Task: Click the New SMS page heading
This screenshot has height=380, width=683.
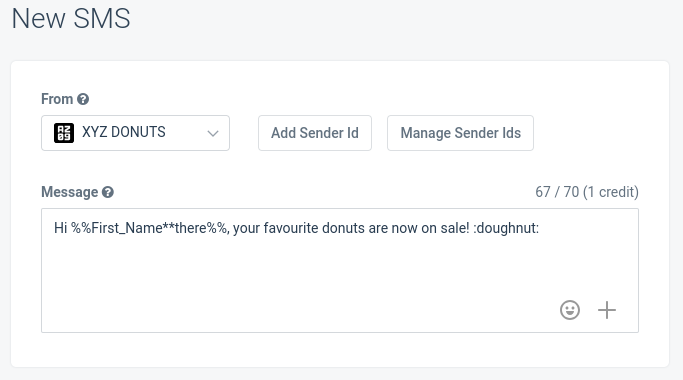Action: tap(71, 18)
